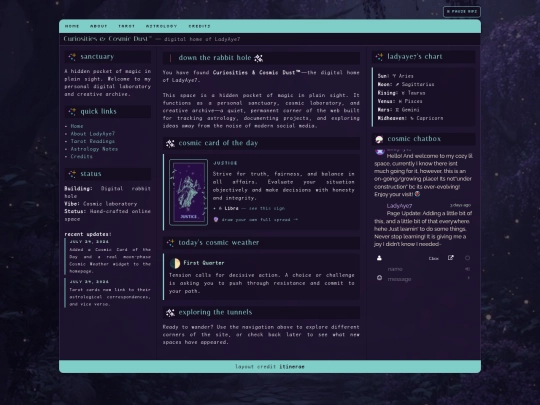The image size is (540, 405).
Task: Click the 'recent updates:' label
Action: (x=88, y=234)
